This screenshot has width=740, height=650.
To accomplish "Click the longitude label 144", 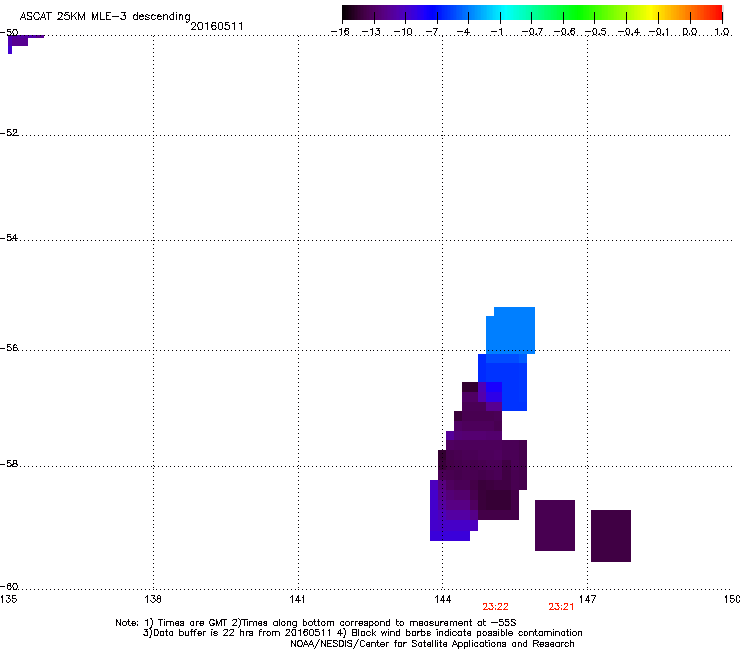I will click(442, 599).
